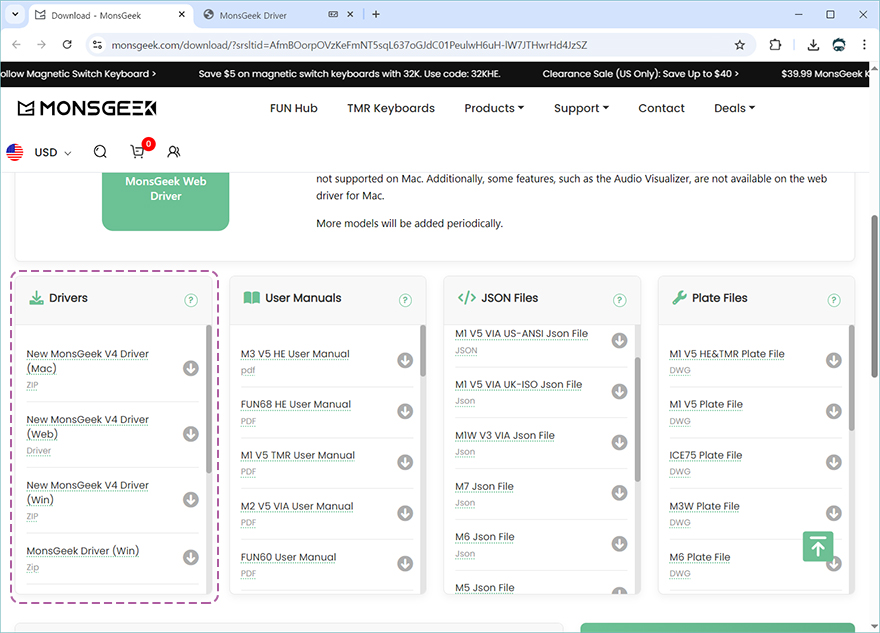Reload the page

(x=67, y=45)
